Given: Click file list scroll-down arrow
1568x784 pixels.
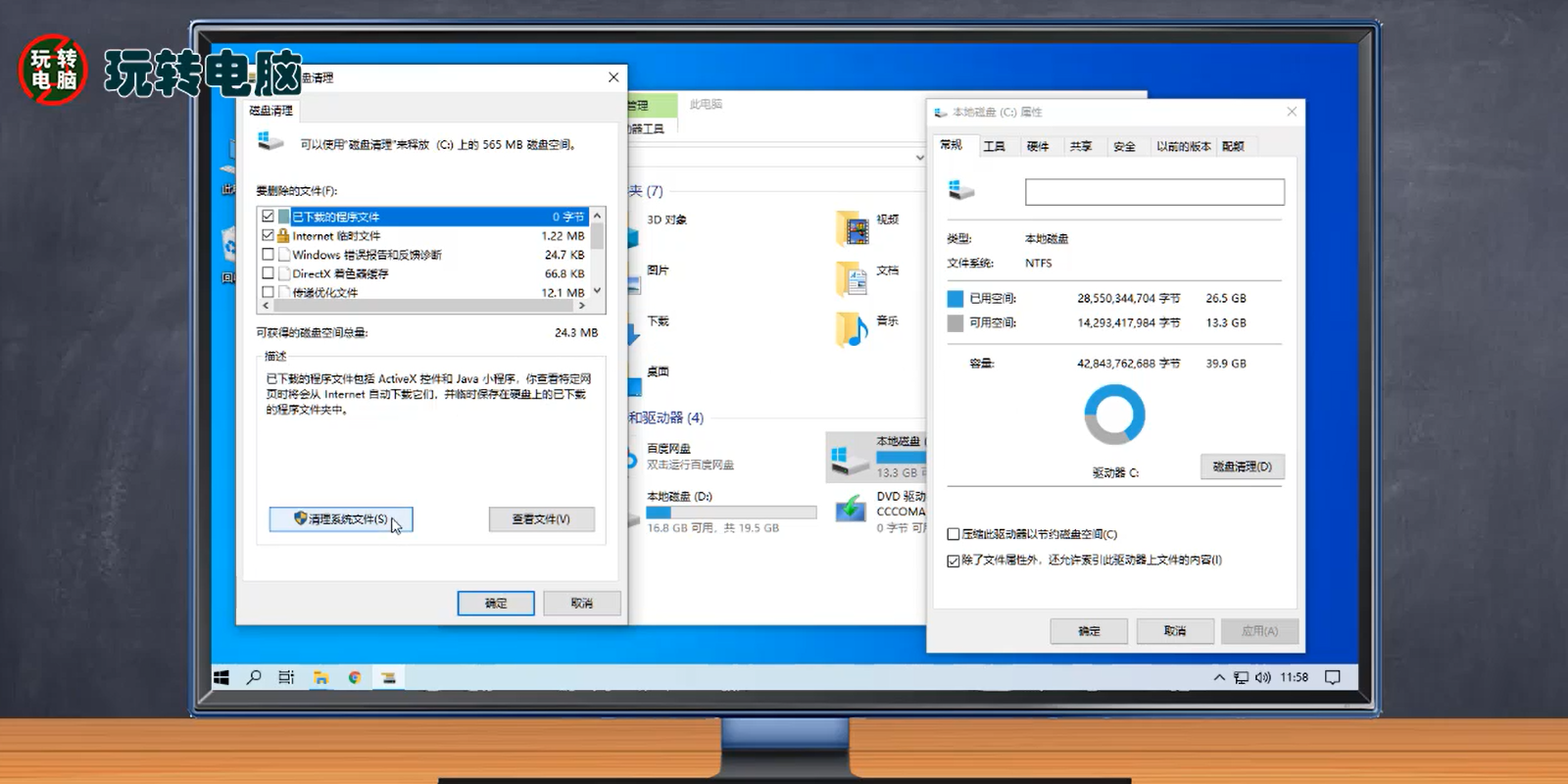Looking at the screenshot, I should [597, 291].
